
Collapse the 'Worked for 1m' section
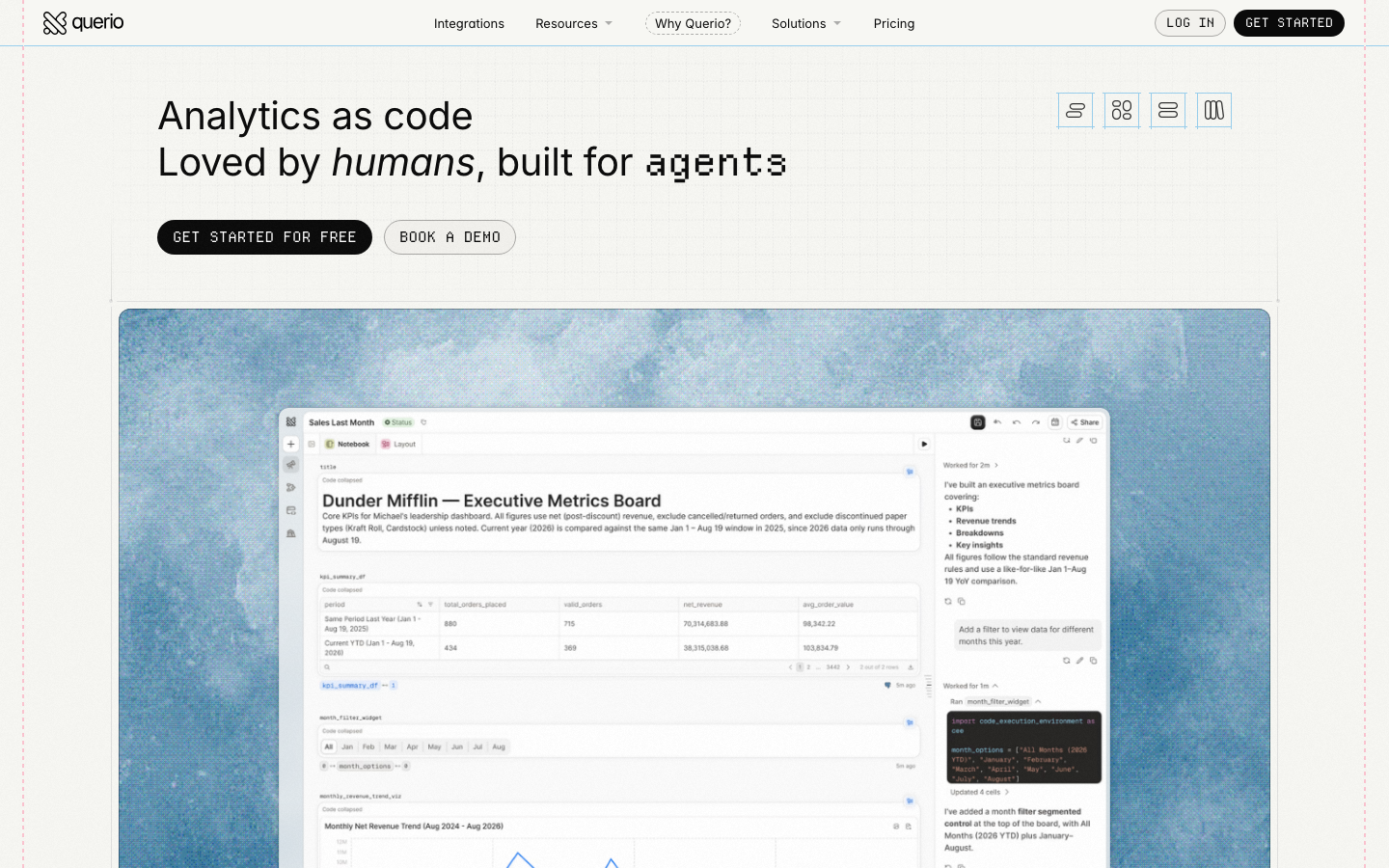click(x=970, y=686)
